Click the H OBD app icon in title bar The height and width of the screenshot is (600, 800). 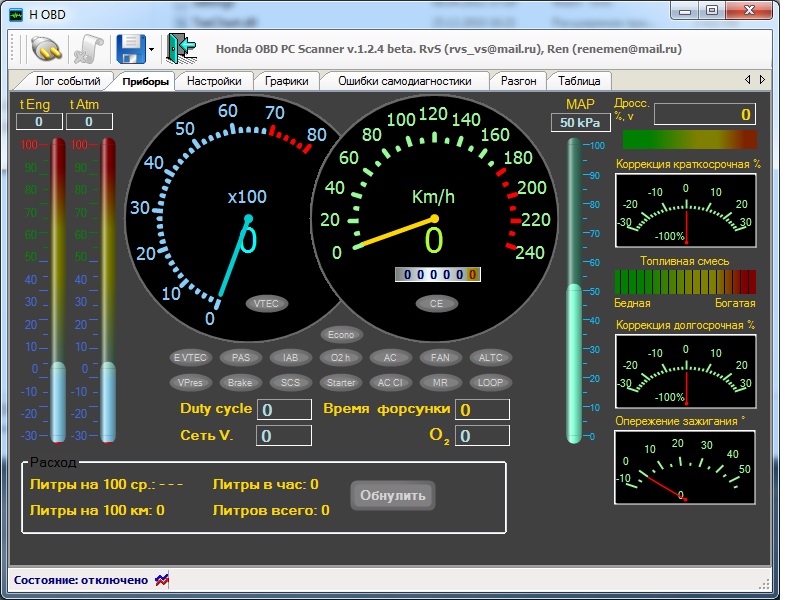[16, 15]
